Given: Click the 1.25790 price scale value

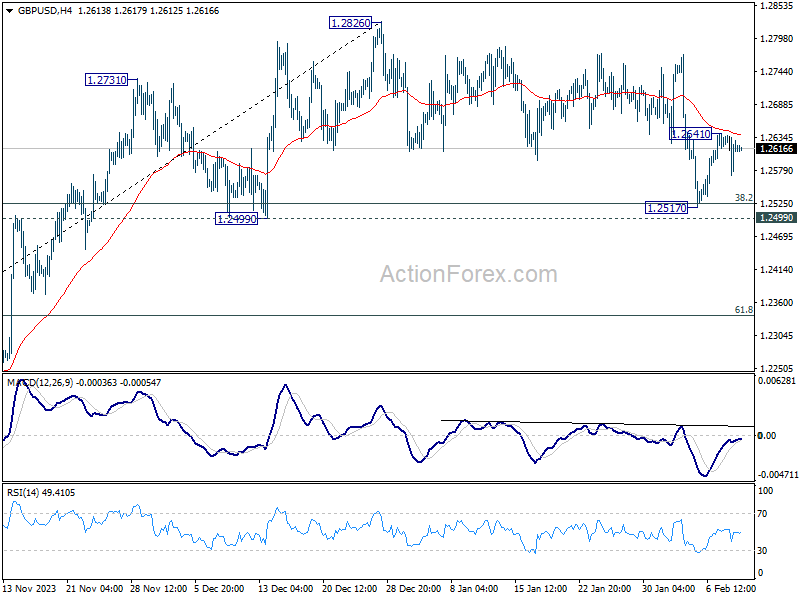Looking at the screenshot, I should pyautogui.click(x=777, y=170).
